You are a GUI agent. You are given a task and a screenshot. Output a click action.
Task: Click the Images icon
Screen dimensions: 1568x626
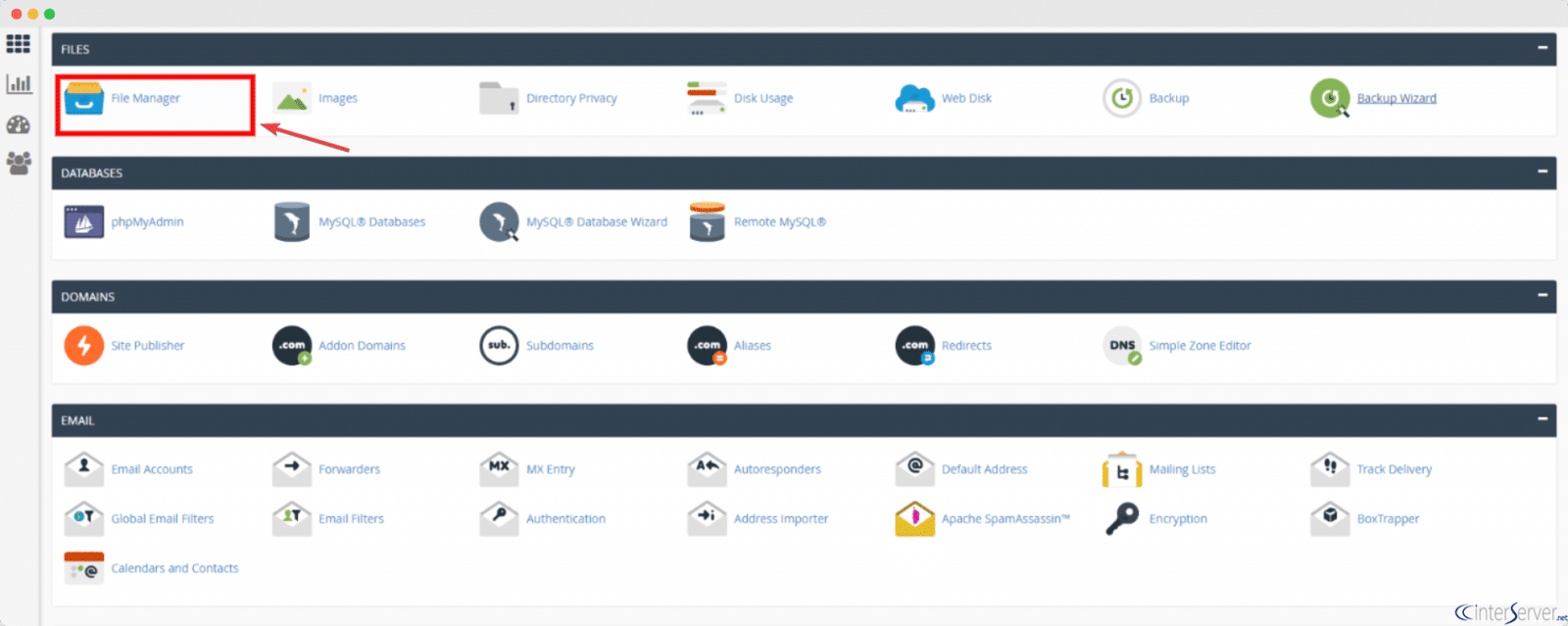pyautogui.click(x=292, y=98)
